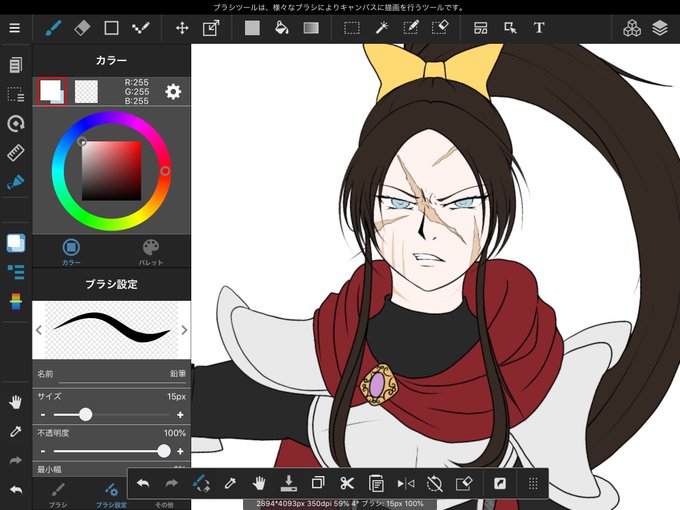Select the eyedropper in left sidebar

coord(16,432)
